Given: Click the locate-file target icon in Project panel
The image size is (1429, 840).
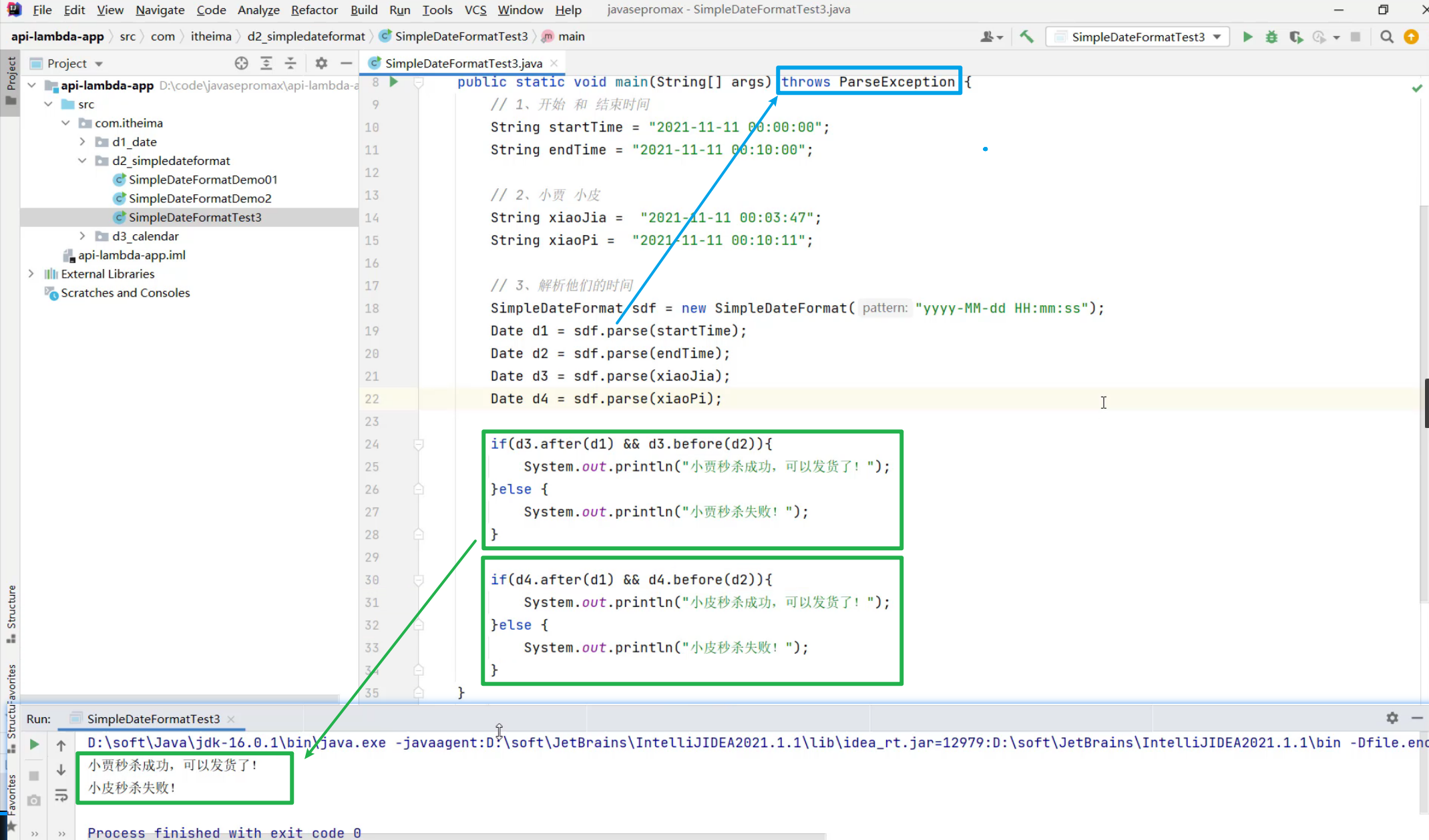Looking at the screenshot, I should pyautogui.click(x=241, y=63).
